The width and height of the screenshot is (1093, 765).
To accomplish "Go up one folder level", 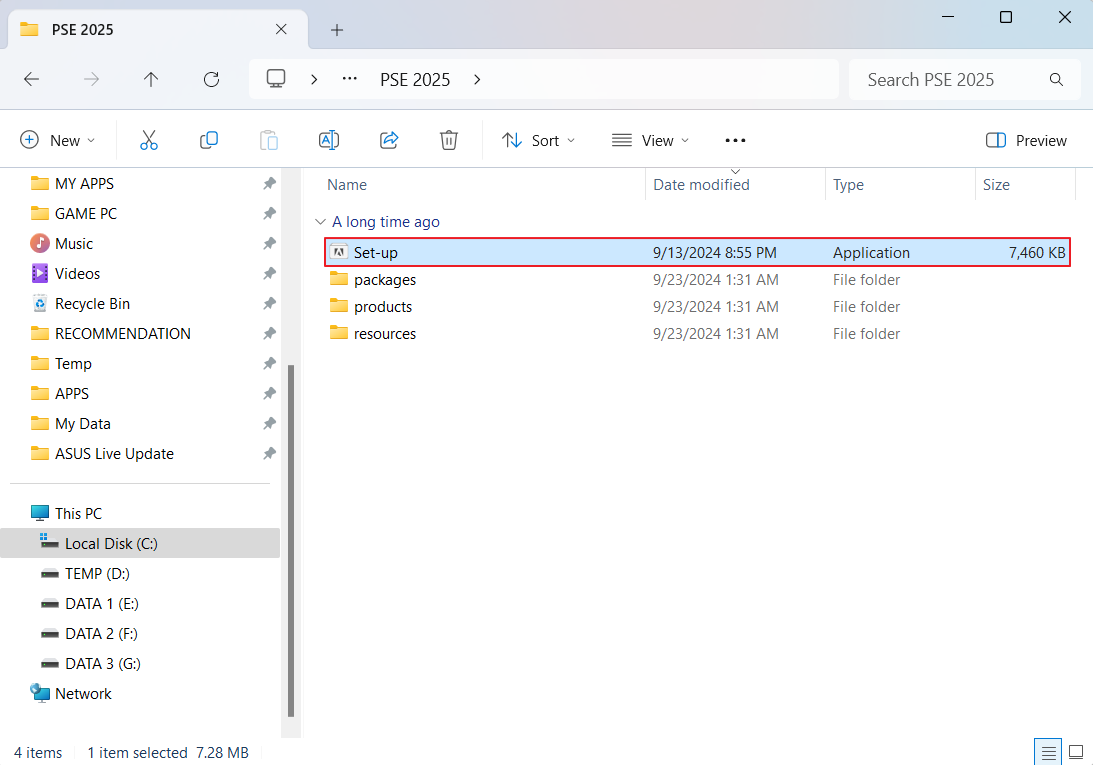I will point(151,79).
